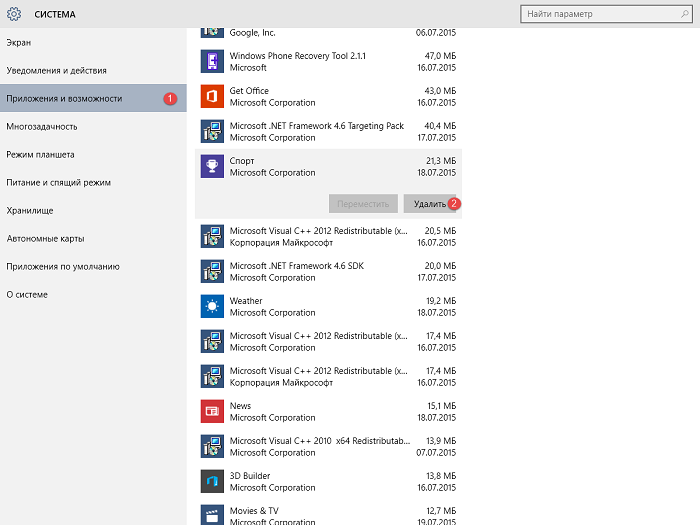Click the Movies & TV clapperboard icon
The width and height of the screenshot is (700, 525).
tap(212, 515)
